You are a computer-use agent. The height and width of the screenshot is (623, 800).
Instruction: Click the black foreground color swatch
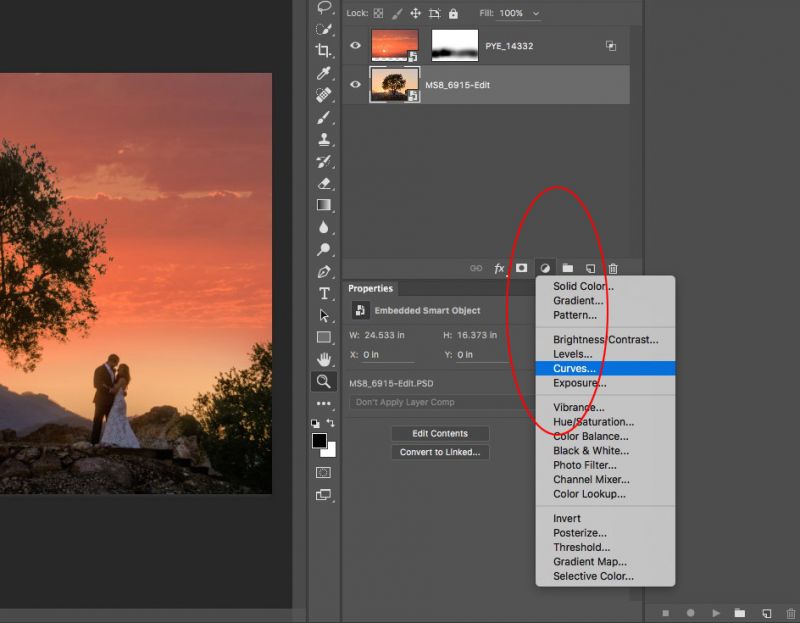click(319, 441)
